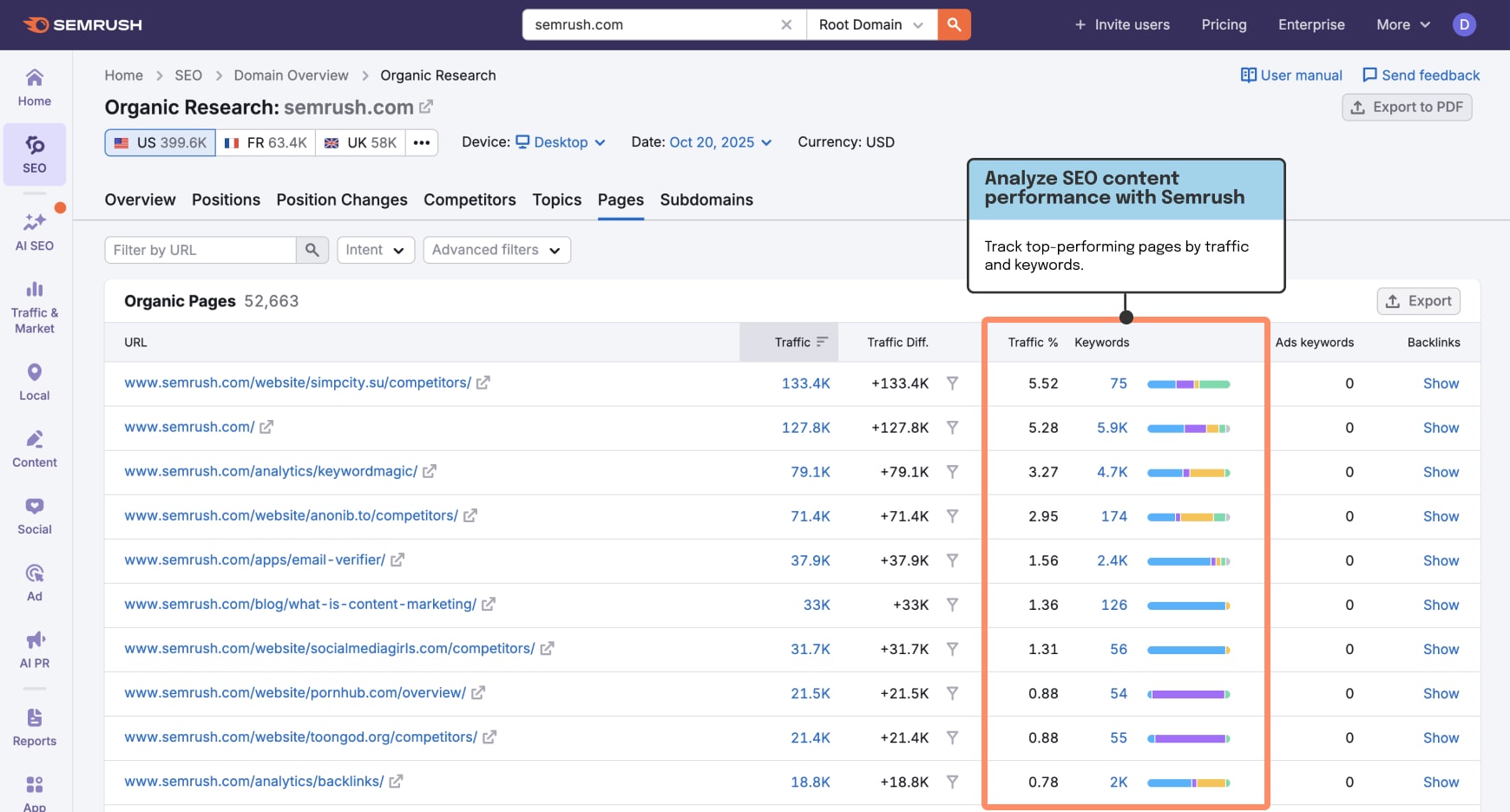Open the Root Domain dropdown
This screenshot has width=1510, height=812.
click(x=870, y=24)
